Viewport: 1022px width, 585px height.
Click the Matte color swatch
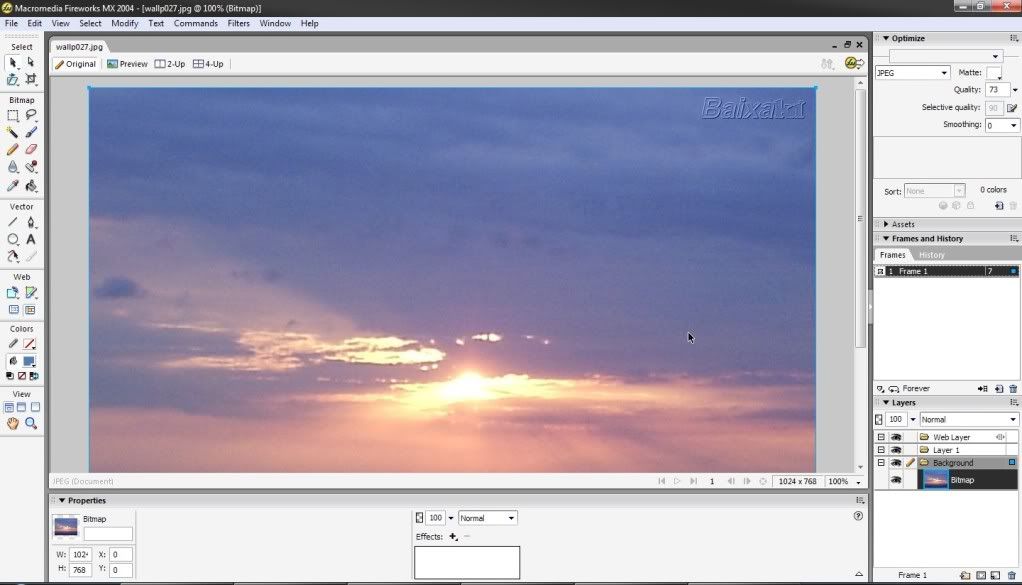[993, 73]
